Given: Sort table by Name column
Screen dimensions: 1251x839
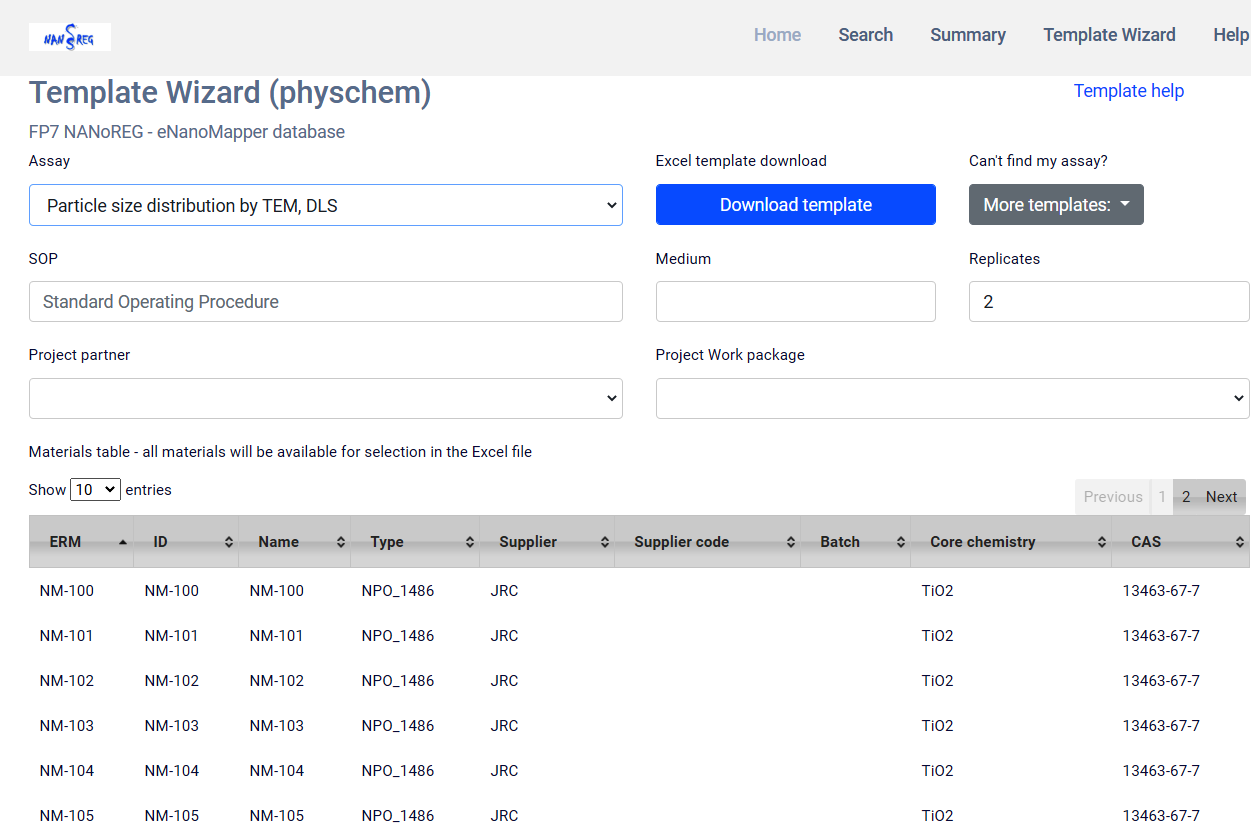Looking at the screenshot, I should tap(295, 542).
